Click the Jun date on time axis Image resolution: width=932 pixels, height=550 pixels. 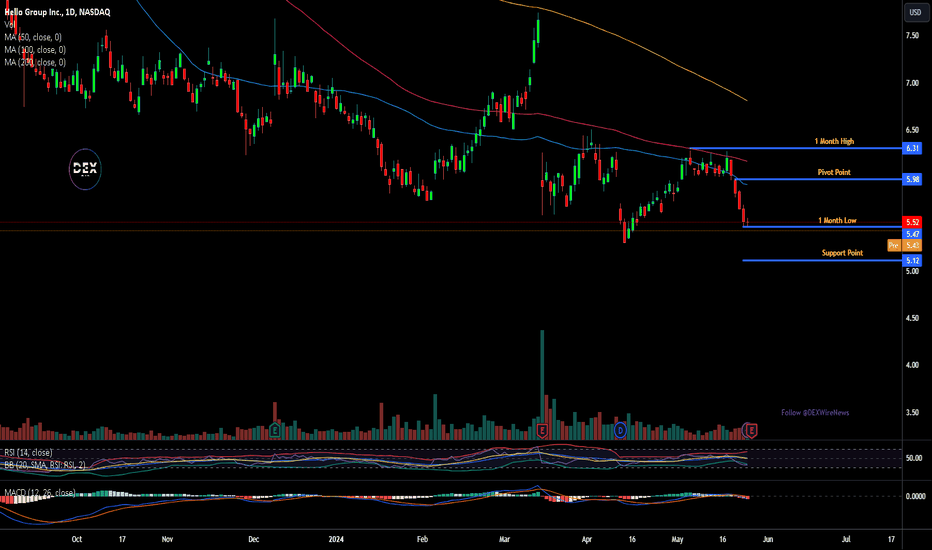[x=768, y=539]
